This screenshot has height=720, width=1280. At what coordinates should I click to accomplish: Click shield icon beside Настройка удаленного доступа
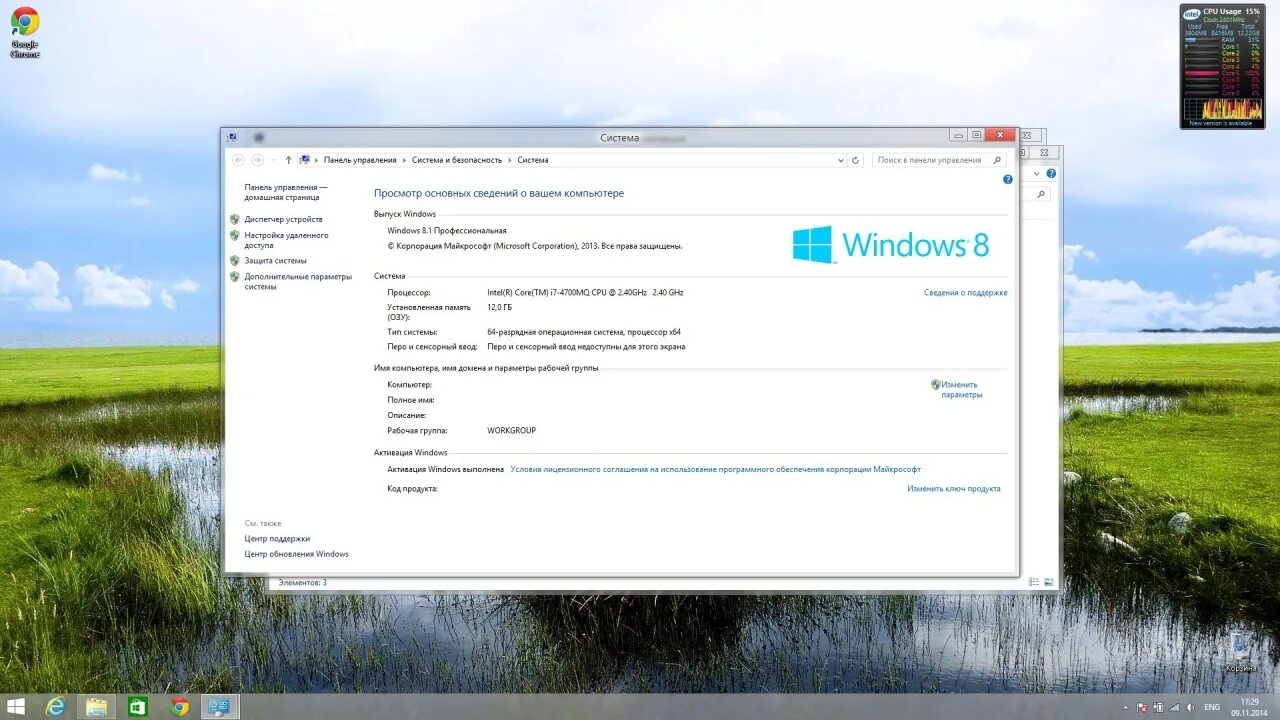point(235,236)
